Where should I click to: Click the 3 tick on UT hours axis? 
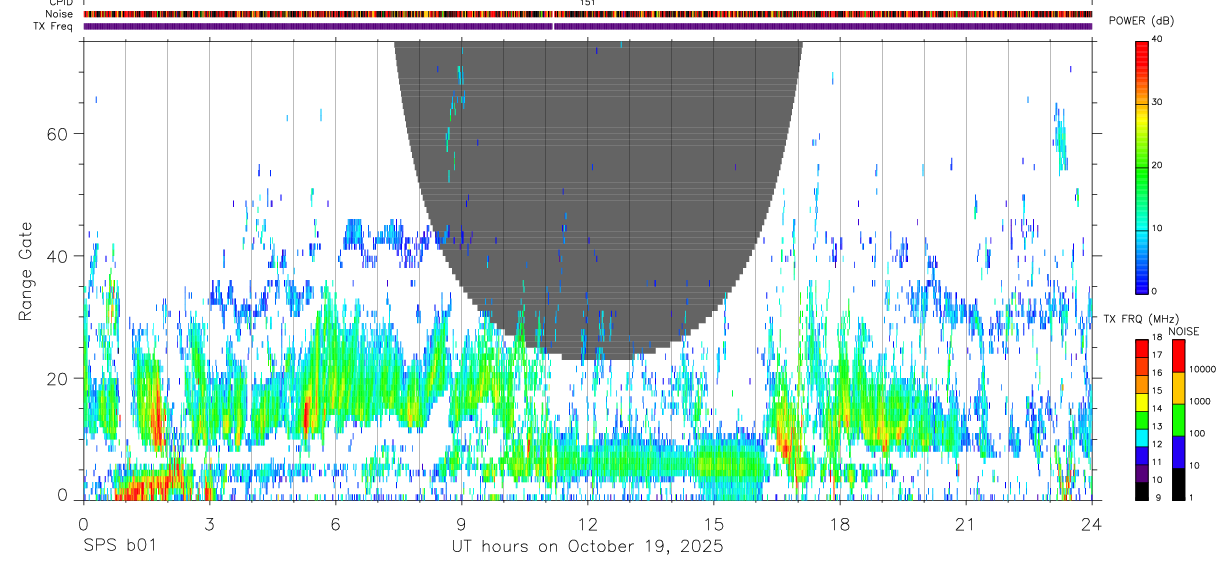[209, 524]
